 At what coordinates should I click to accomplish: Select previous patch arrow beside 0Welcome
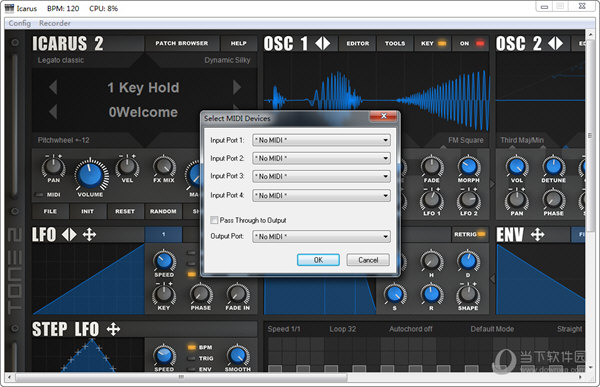53,112
